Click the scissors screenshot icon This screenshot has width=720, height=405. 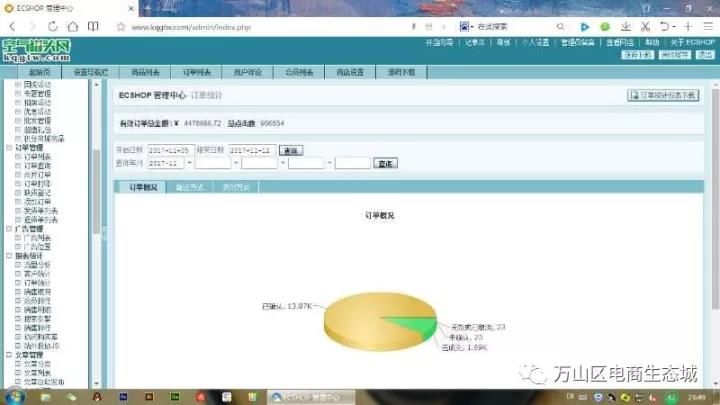pos(645,27)
